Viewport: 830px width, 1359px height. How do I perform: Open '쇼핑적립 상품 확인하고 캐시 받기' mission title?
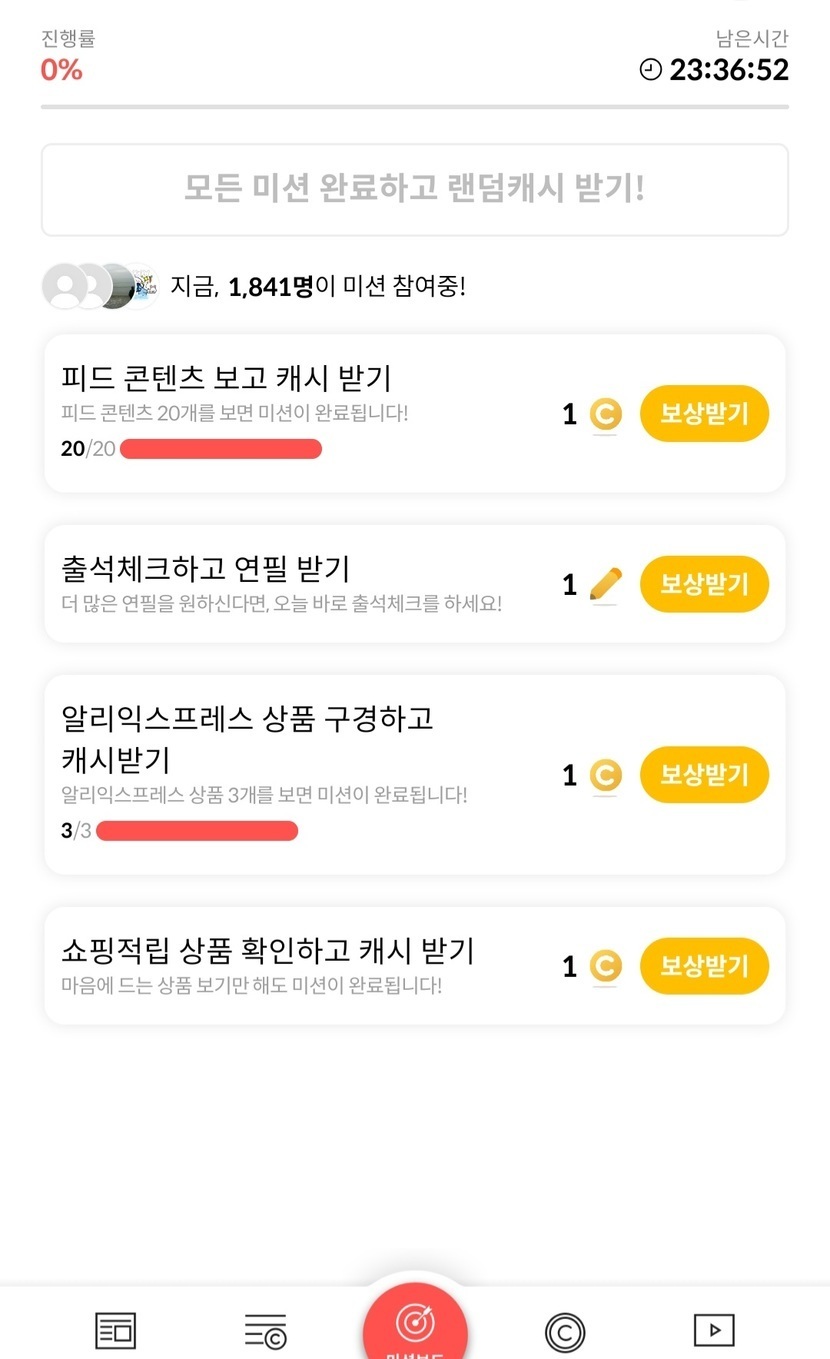click(x=268, y=951)
